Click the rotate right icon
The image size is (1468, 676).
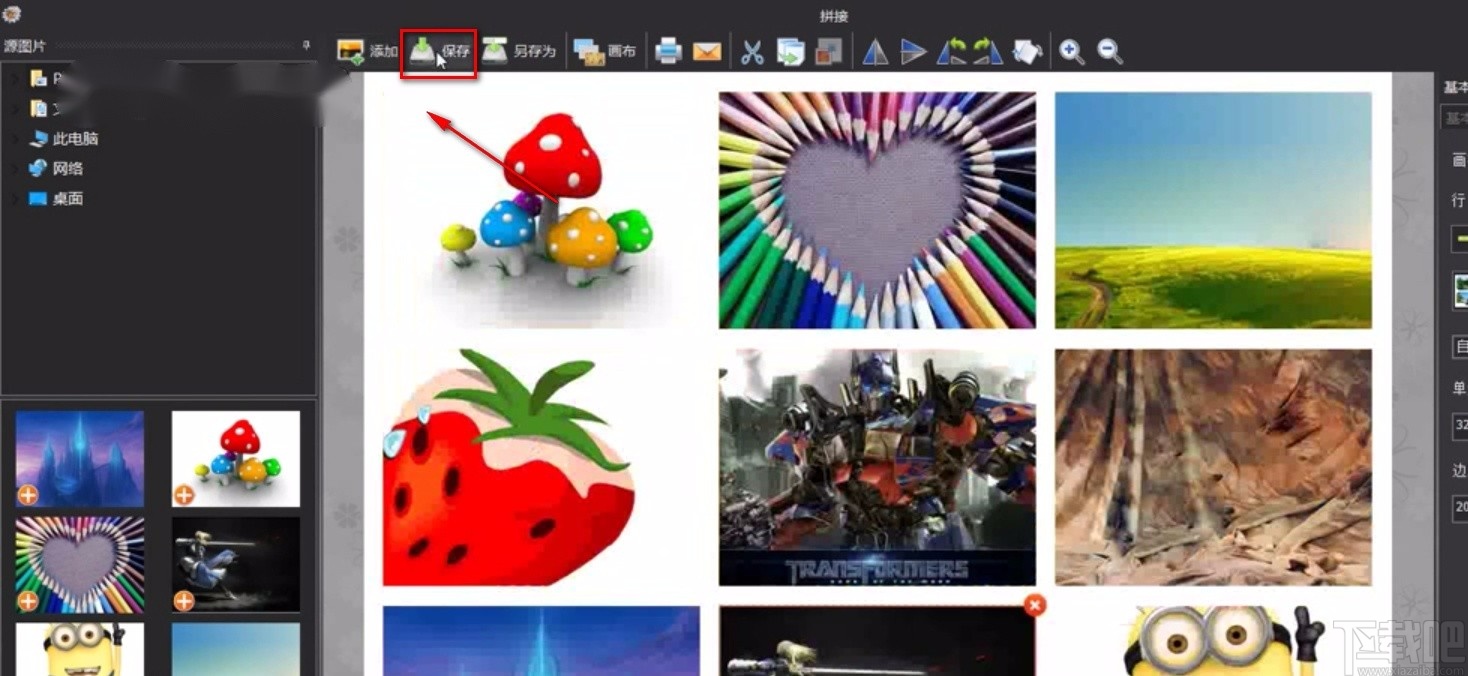point(987,52)
